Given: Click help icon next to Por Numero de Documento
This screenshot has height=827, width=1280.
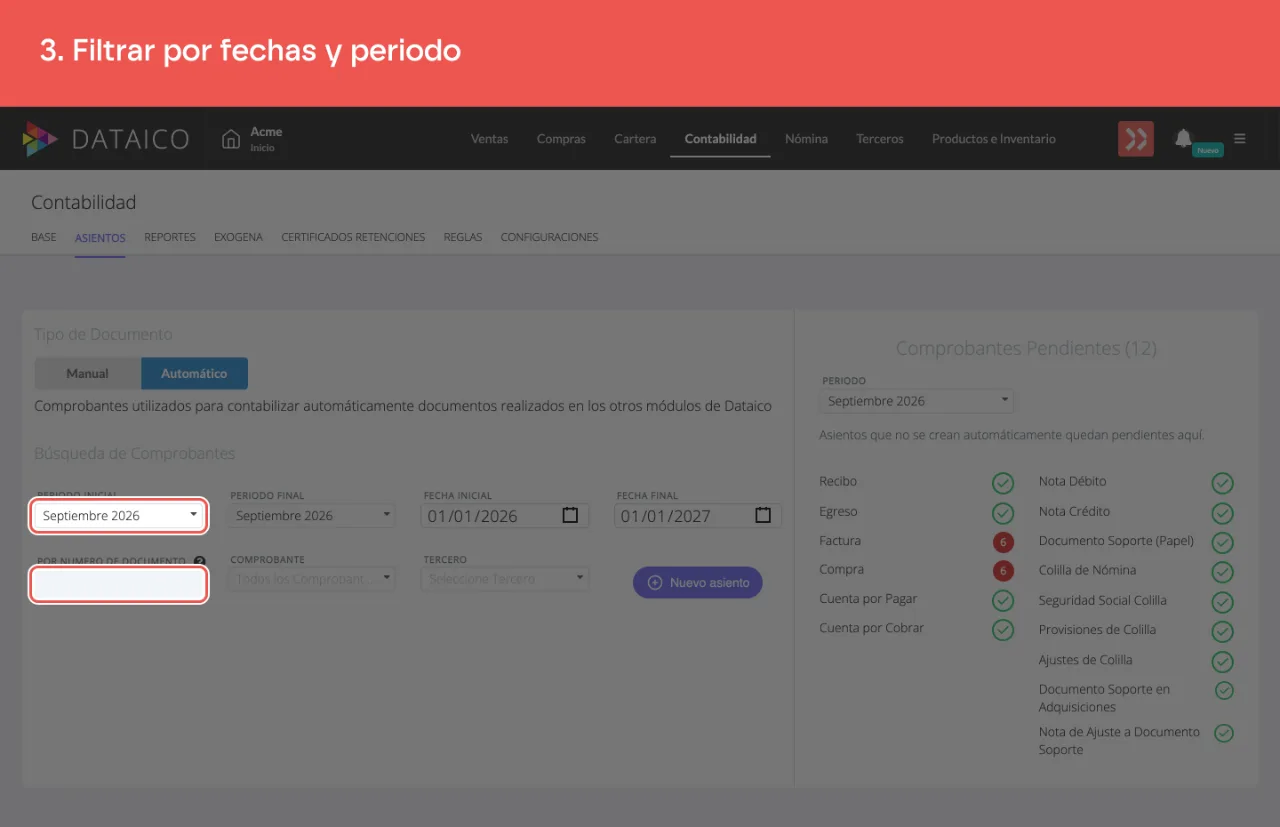Looking at the screenshot, I should (200, 562).
